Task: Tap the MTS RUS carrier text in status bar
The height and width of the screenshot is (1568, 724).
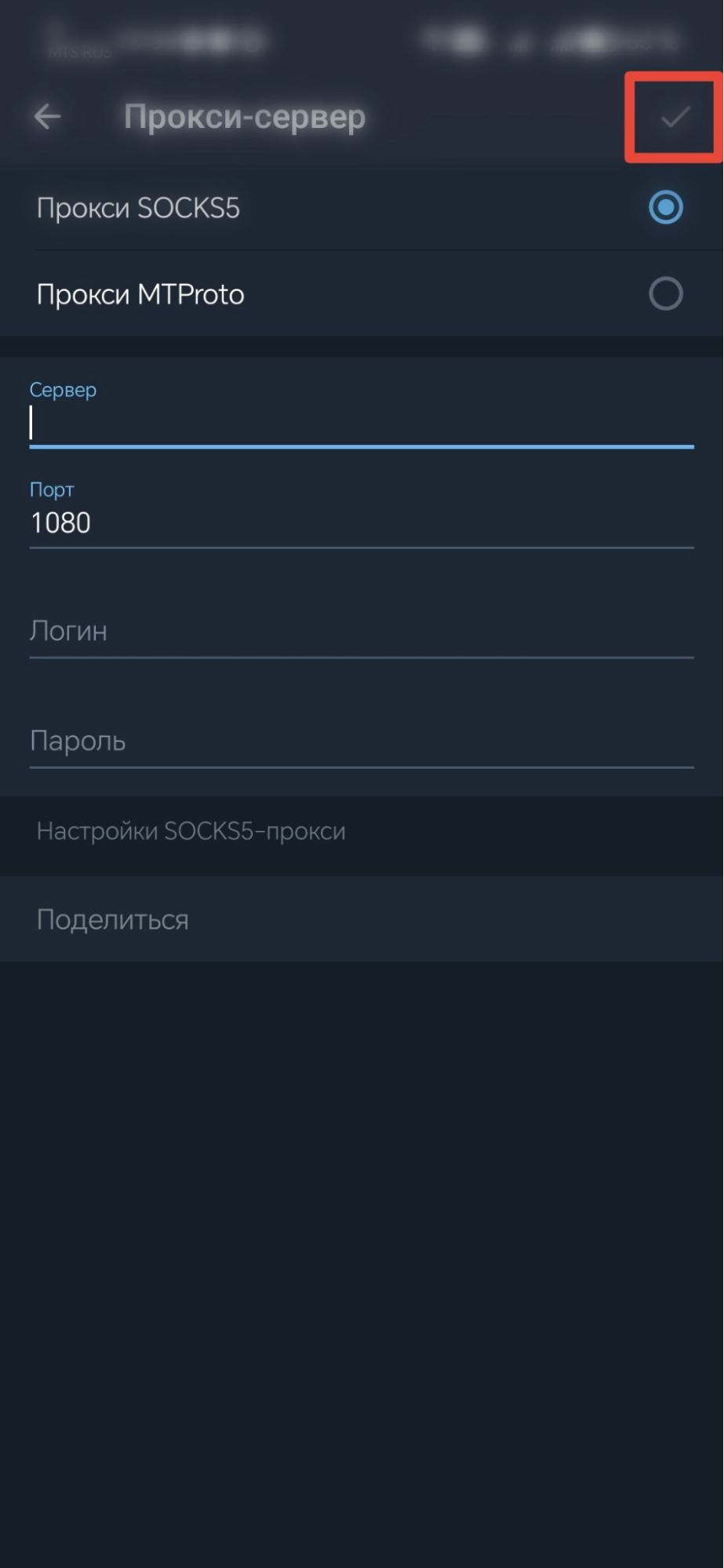Action: (x=79, y=53)
